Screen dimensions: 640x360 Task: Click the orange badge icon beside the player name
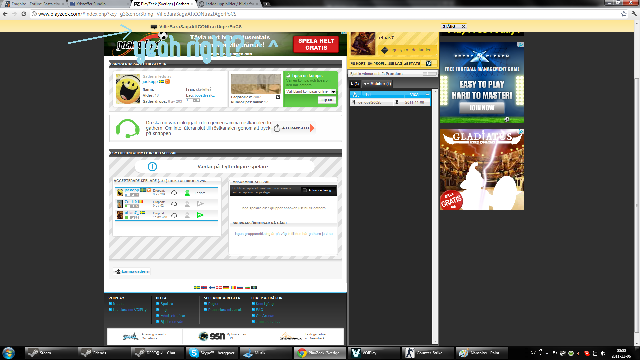click(x=167, y=82)
